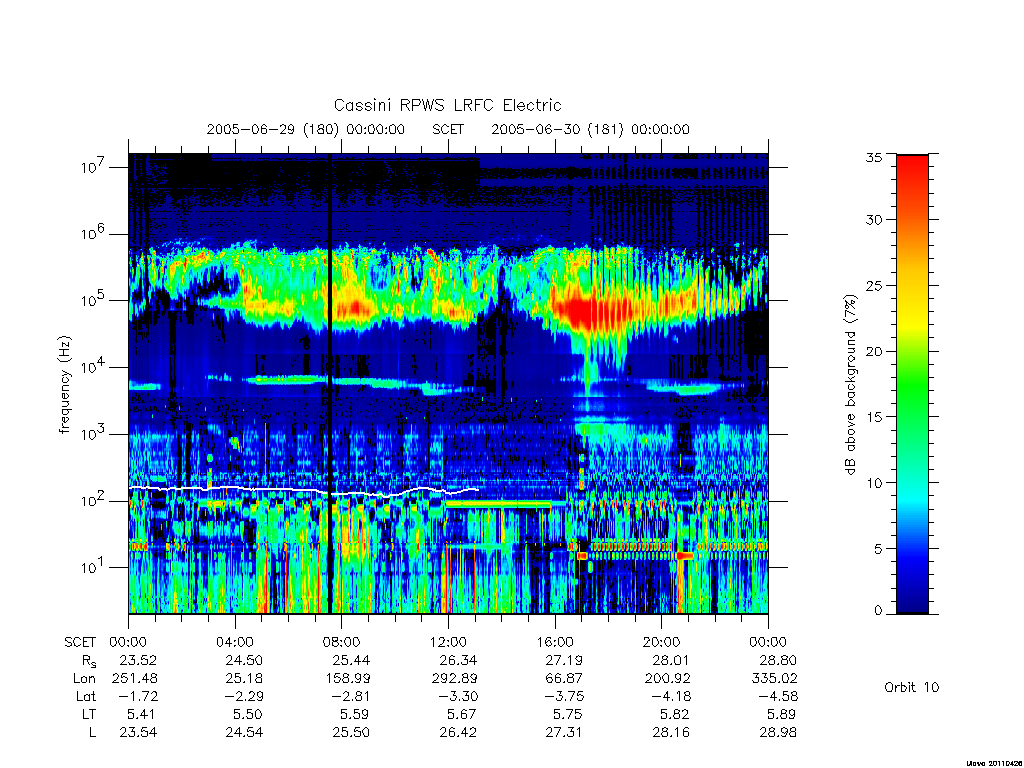This screenshot has width=1024, height=768.
Task: Click the LT value '5.75'
Action: coord(568,714)
